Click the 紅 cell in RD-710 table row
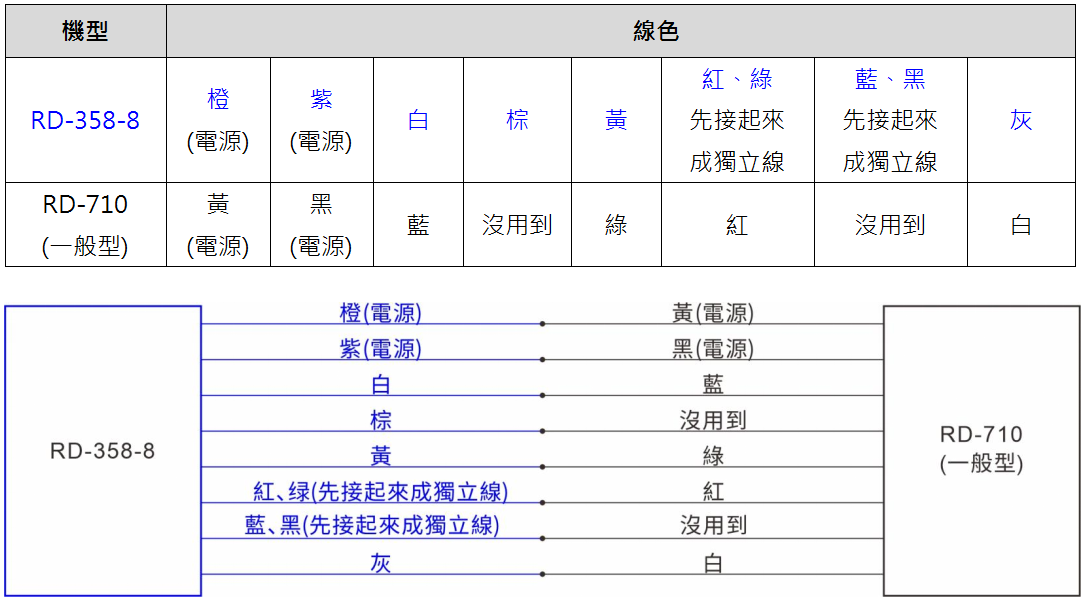 point(738,225)
